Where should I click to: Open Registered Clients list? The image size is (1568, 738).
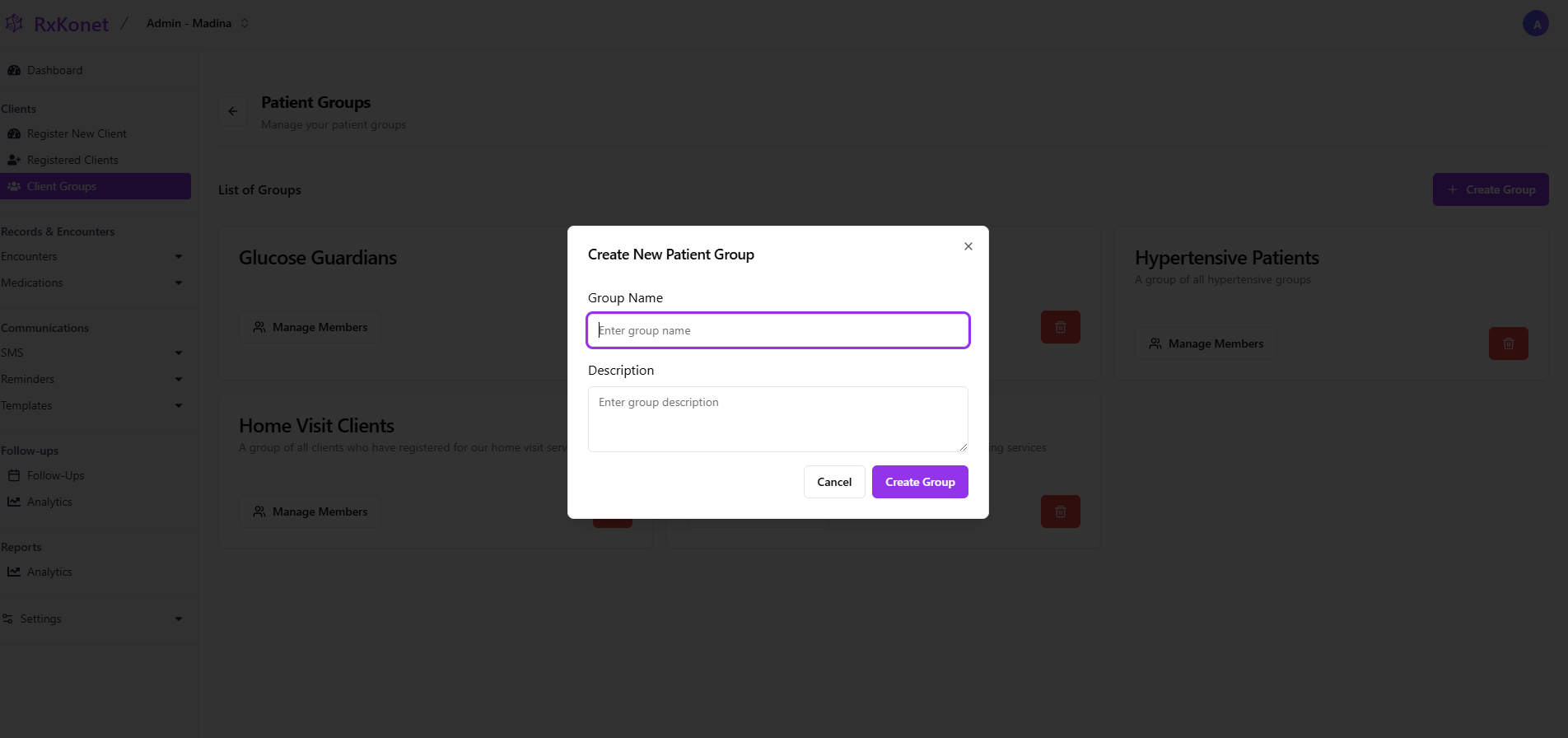[96, 160]
